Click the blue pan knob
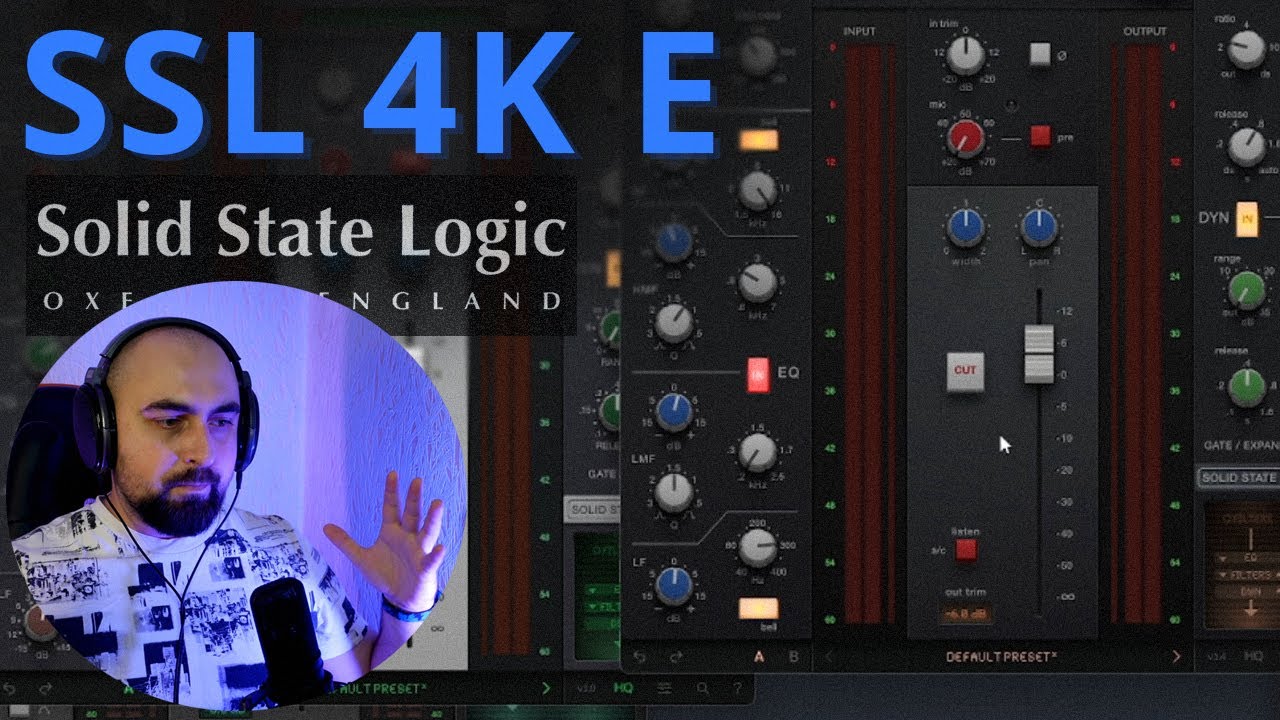Viewport: 1280px width, 720px height. point(1039,229)
